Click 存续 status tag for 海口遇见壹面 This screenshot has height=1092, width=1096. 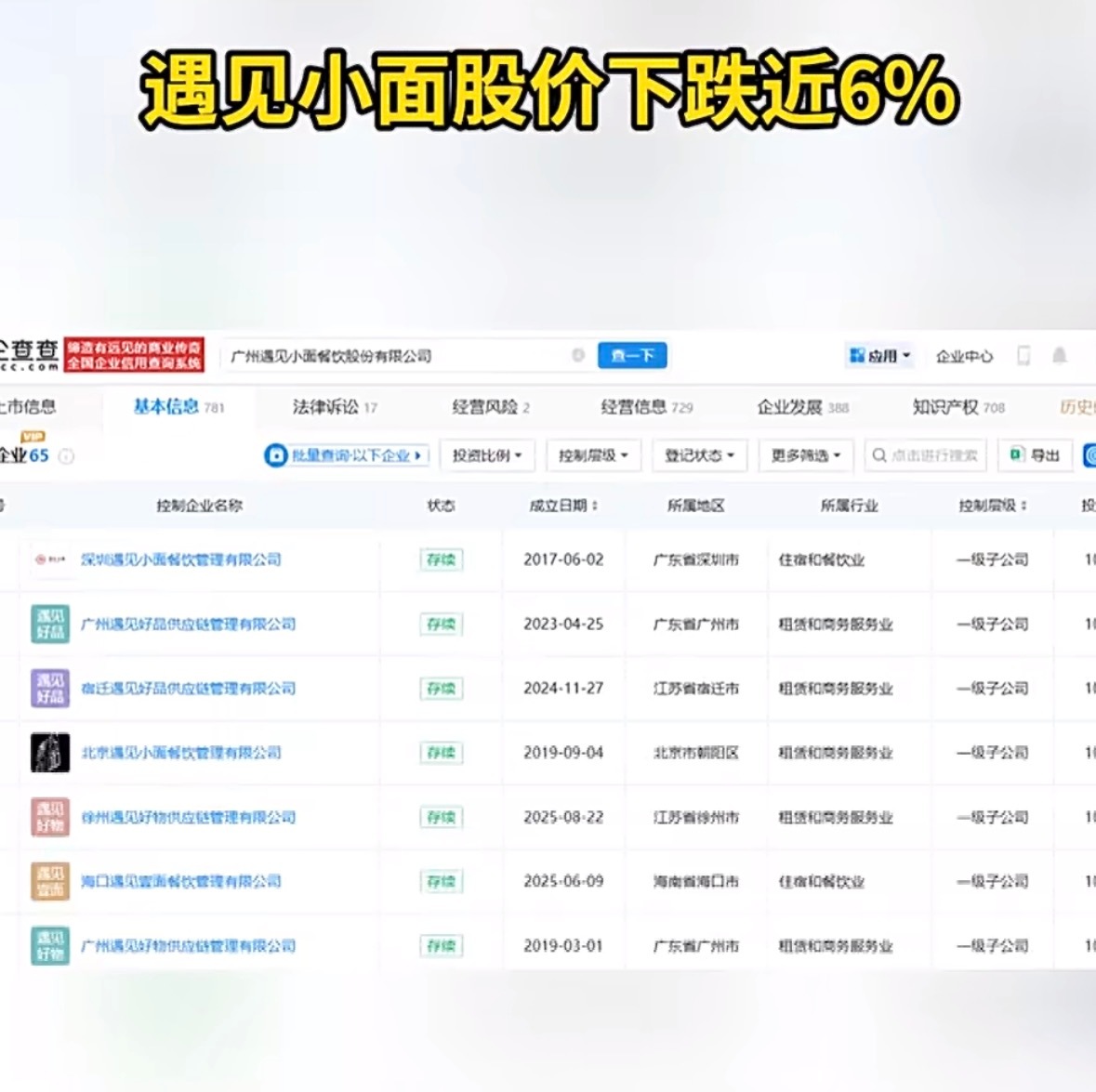point(441,881)
